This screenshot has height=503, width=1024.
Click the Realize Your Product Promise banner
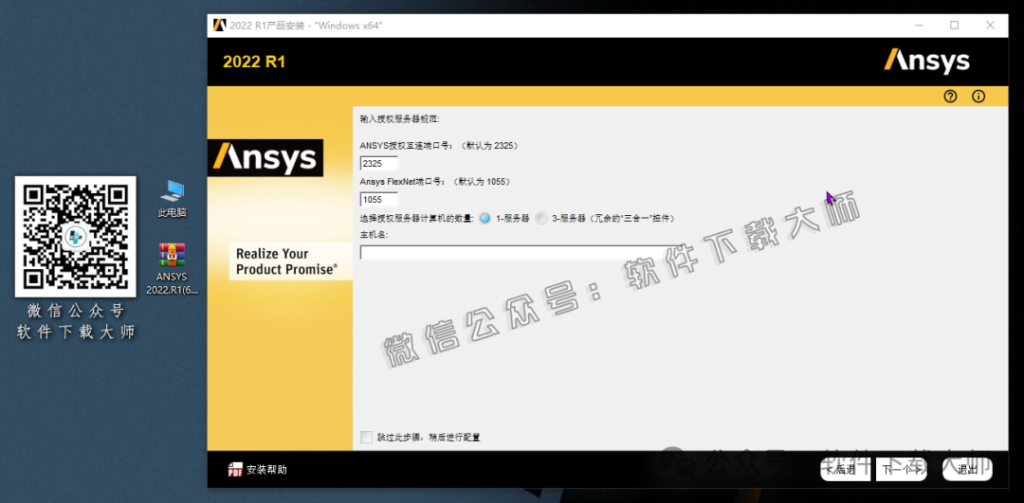290,261
